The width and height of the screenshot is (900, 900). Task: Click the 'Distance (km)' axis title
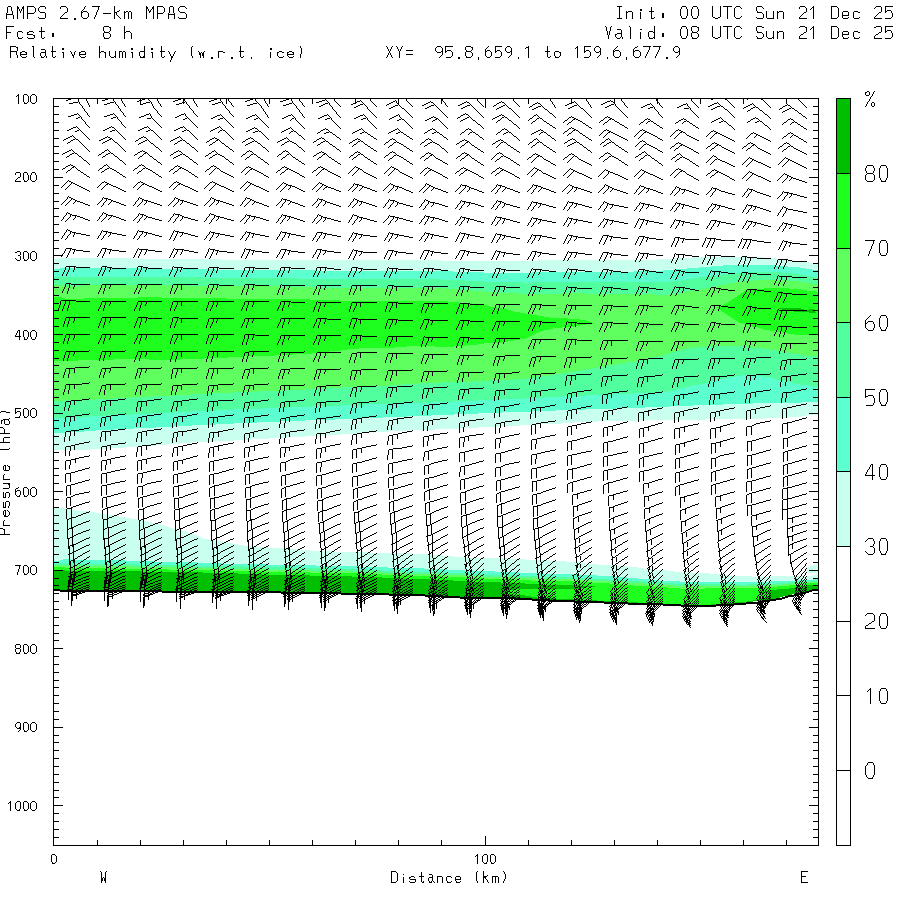tap(449, 878)
